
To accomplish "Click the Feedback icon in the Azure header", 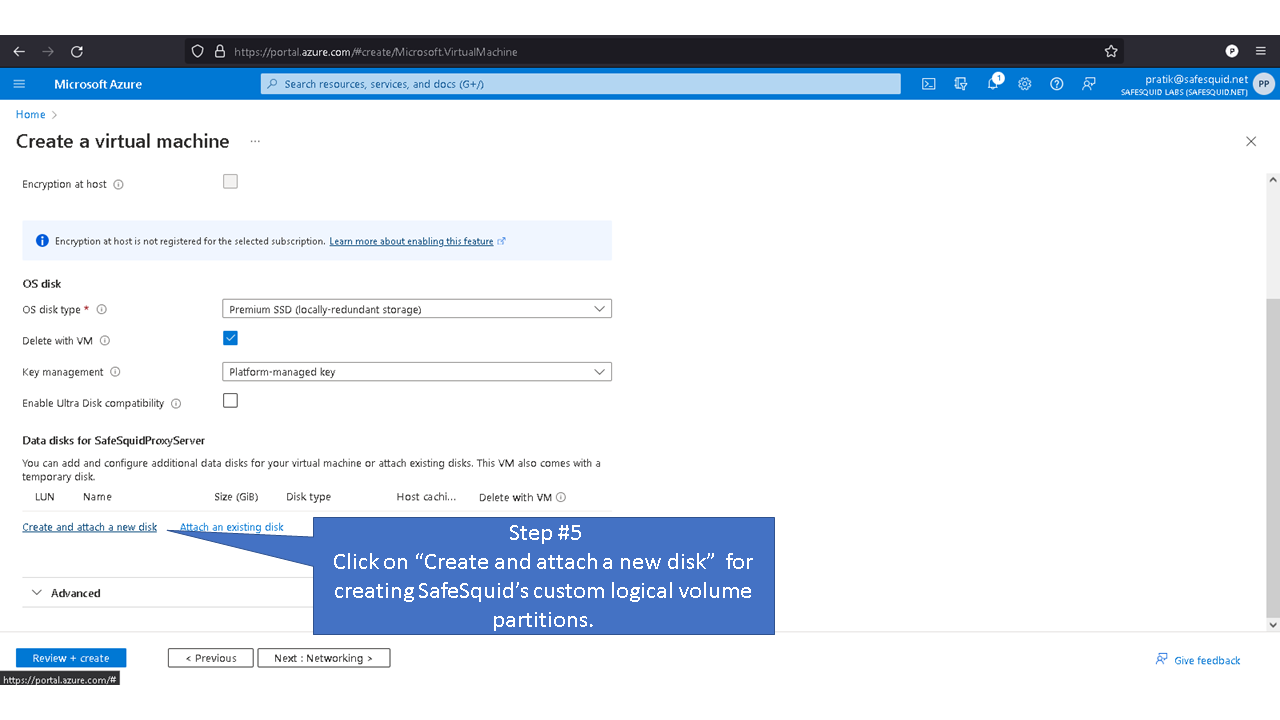I will (x=1089, y=84).
